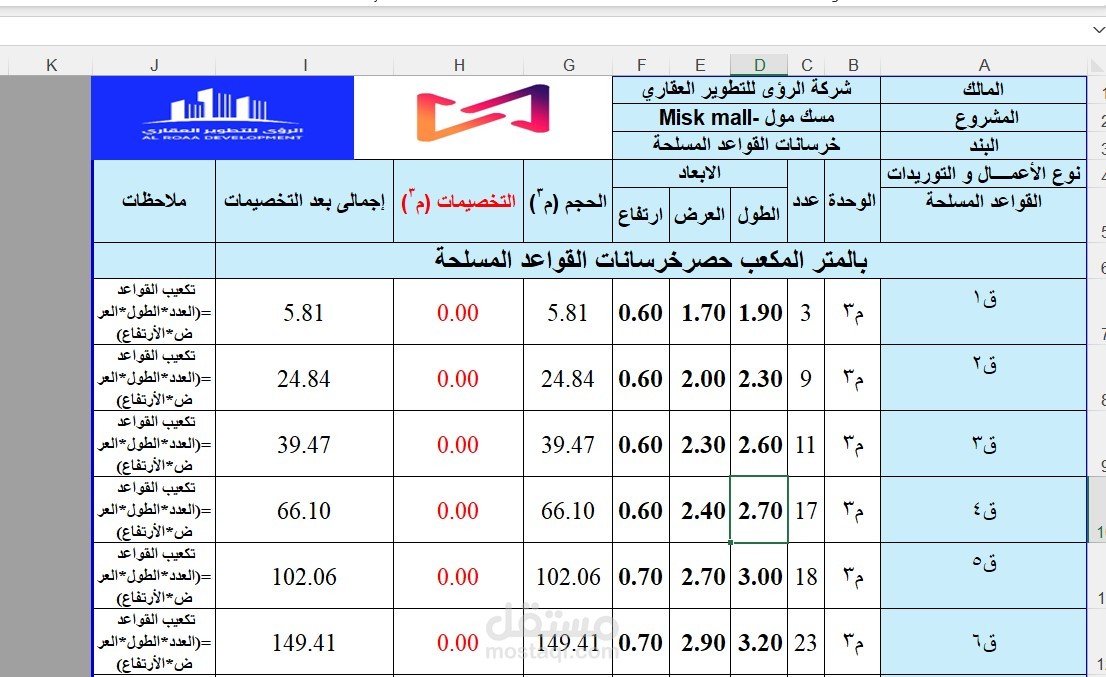Select the cell containing value 66.10
This screenshot has width=1106, height=677.
pyautogui.click(x=568, y=511)
